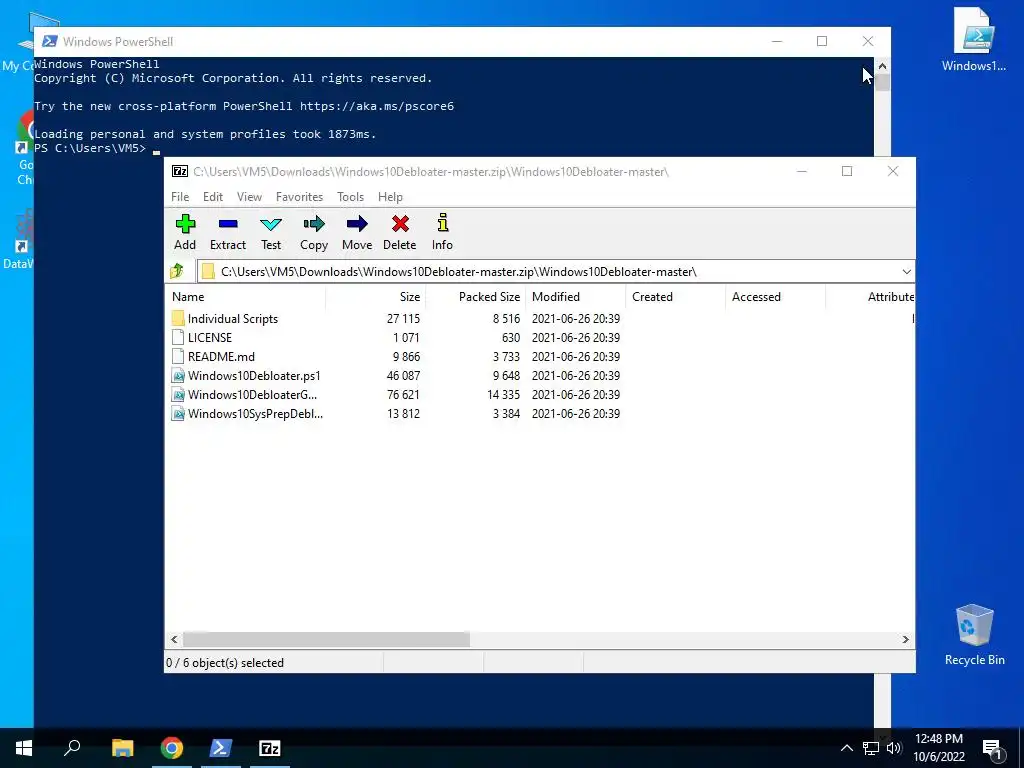Screen dimensions: 1024x768
Task: Select the Windows1... desktop script shortcut
Action: click(x=974, y=39)
